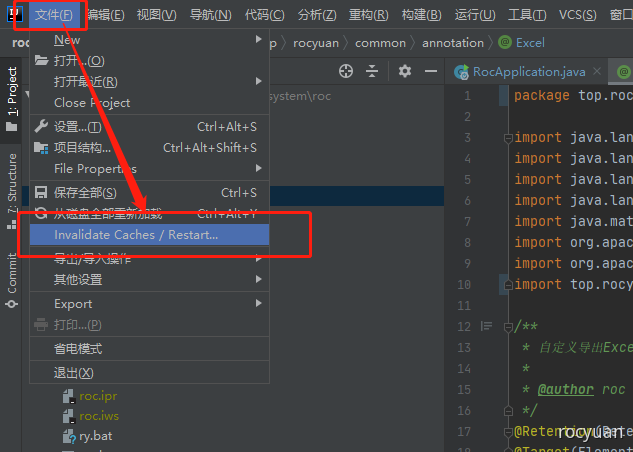Fold the doc comment at line 12
Image resolution: width=633 pixels, height=452 pixels.
[x=508, y=327]
